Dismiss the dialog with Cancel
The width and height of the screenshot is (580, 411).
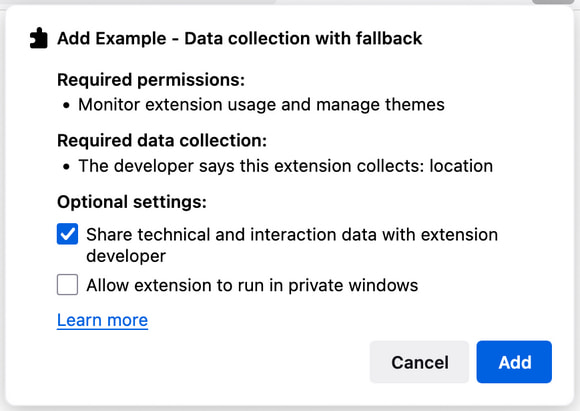(x=419, y=362)
